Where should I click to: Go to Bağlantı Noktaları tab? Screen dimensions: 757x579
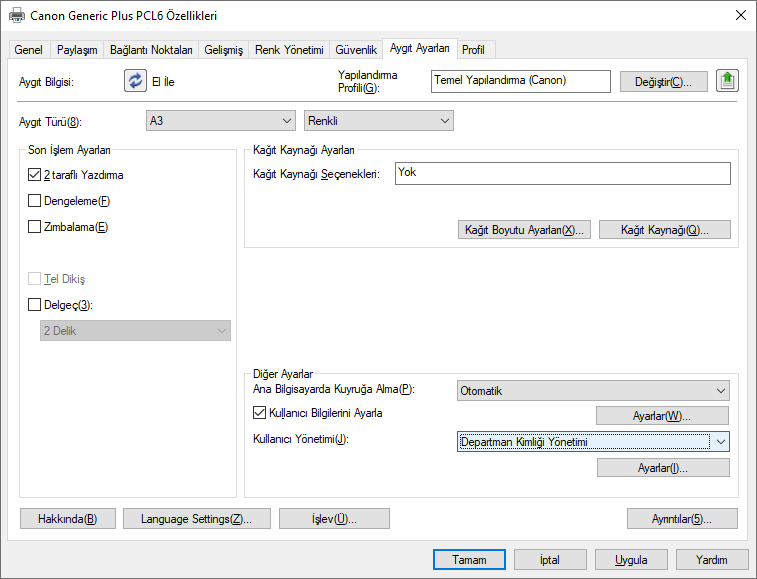pyautogui.click(x=151, y=50)
